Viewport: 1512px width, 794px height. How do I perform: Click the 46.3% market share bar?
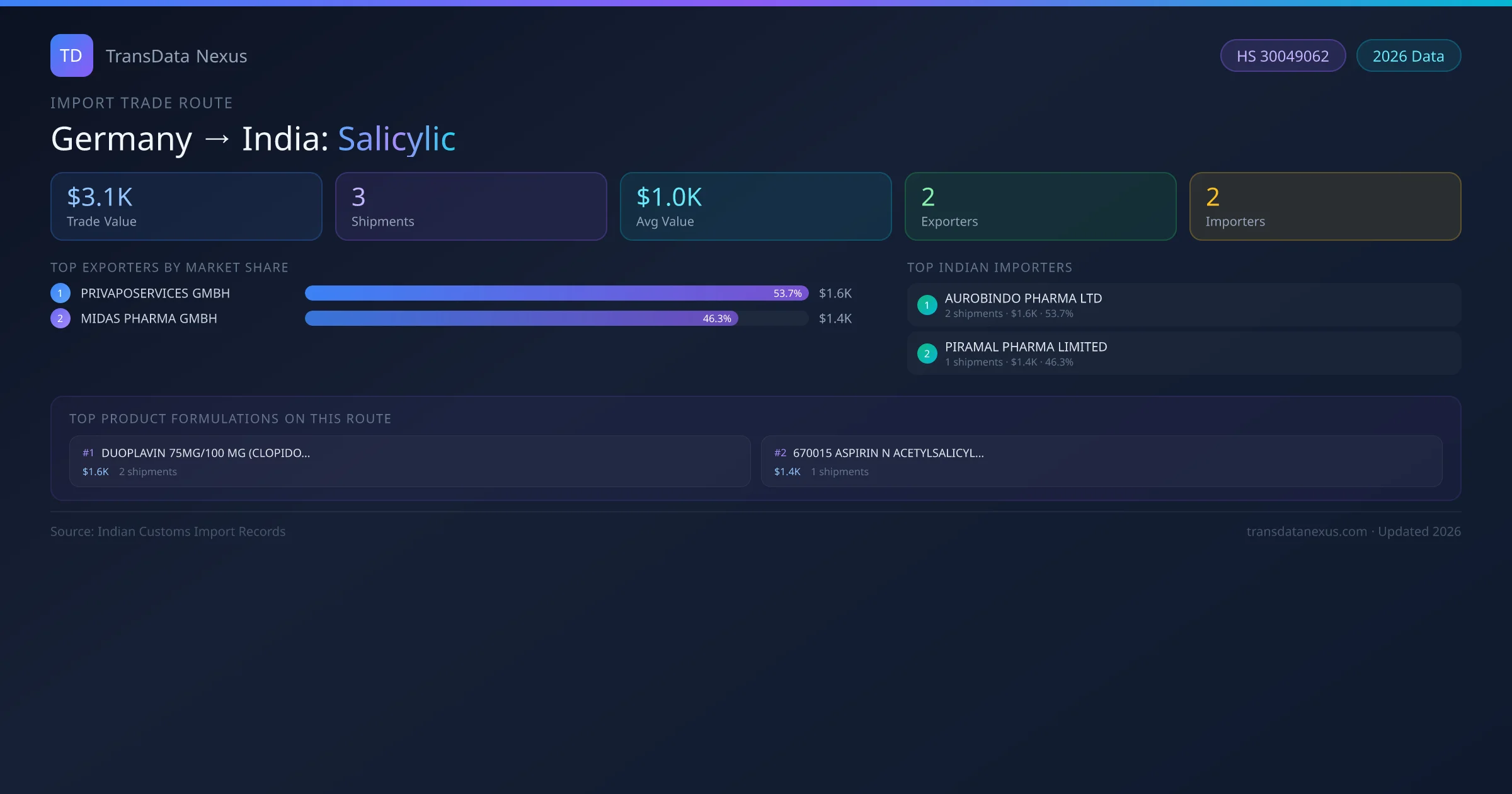pyautogui.click(x=520, y=318)
